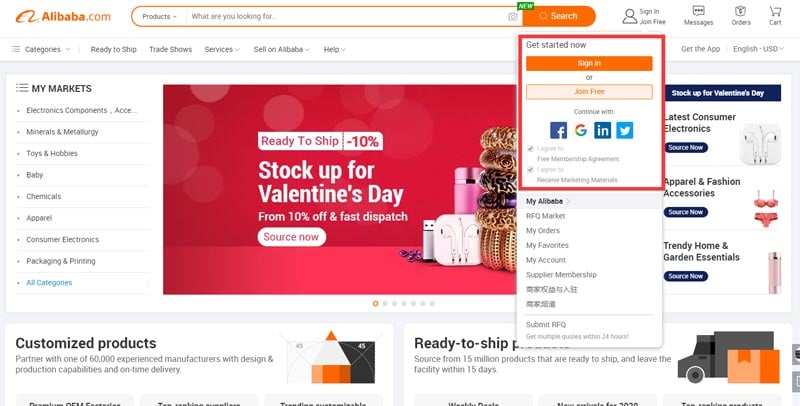Open the Orders icon in header
This screenshot has width=800, height=406.
740,11
